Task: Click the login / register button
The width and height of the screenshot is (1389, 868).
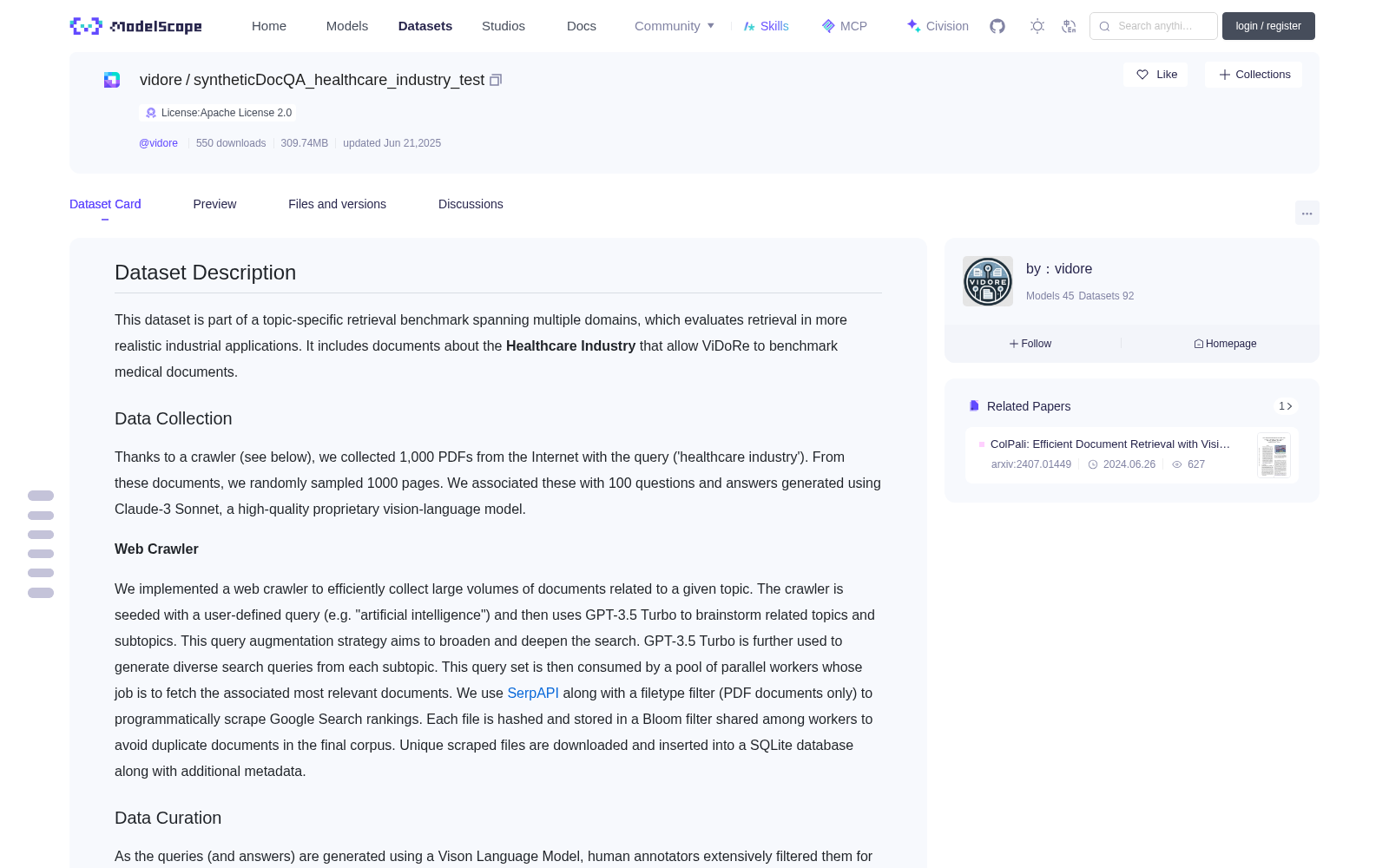Action: (1268, 26)
